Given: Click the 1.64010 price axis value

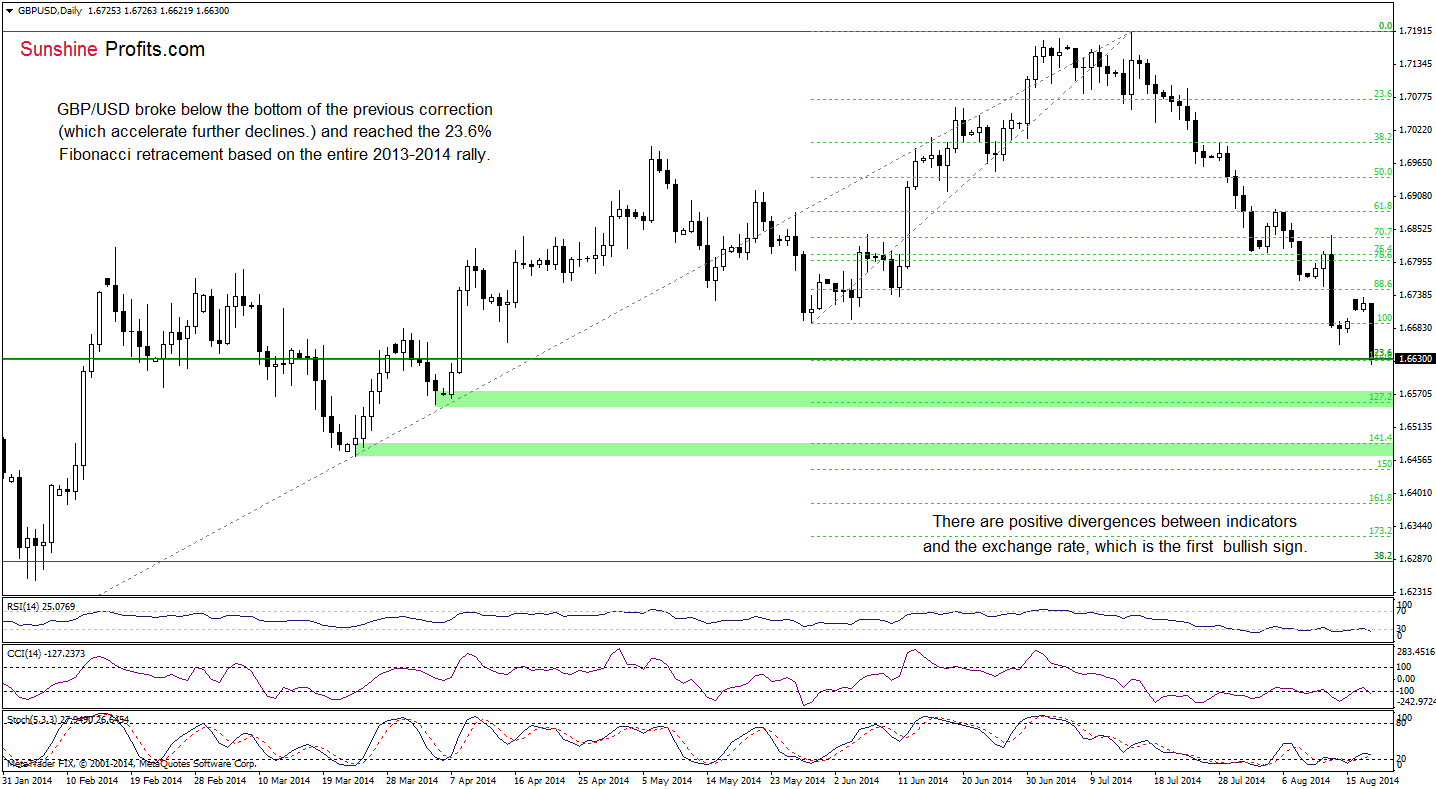Looking at the screenshot, I should [x=1417, y=493].
